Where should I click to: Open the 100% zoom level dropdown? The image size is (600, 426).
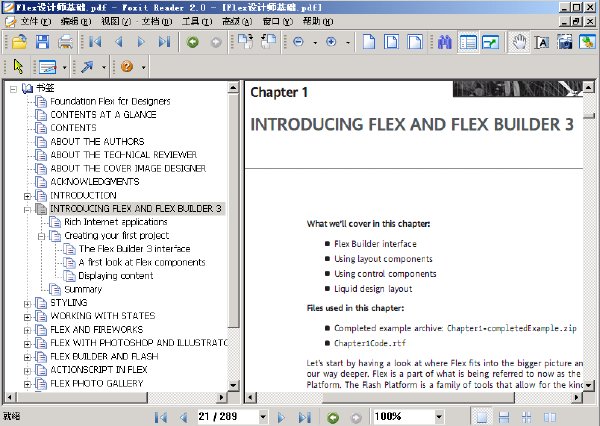(439, 417)
